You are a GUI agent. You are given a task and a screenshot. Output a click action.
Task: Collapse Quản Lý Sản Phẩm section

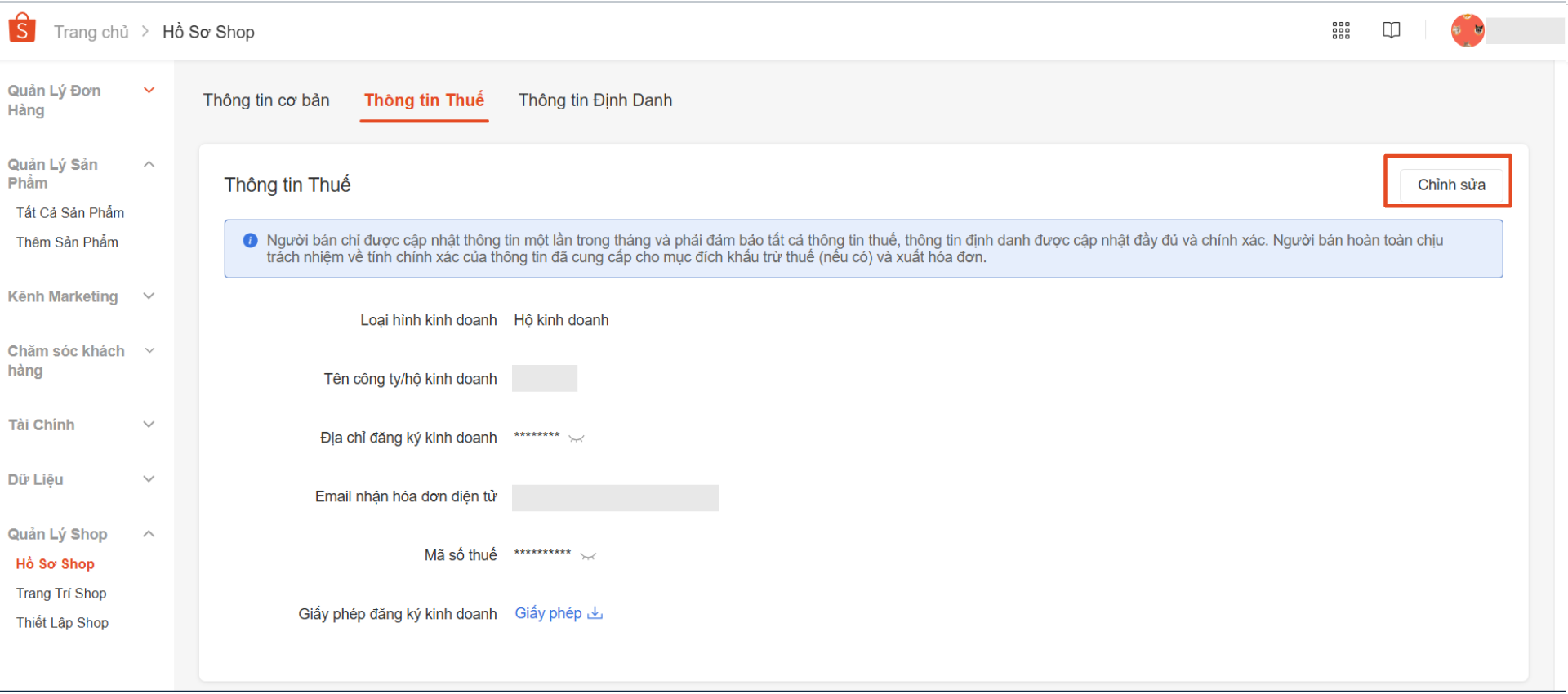[149, 164]
